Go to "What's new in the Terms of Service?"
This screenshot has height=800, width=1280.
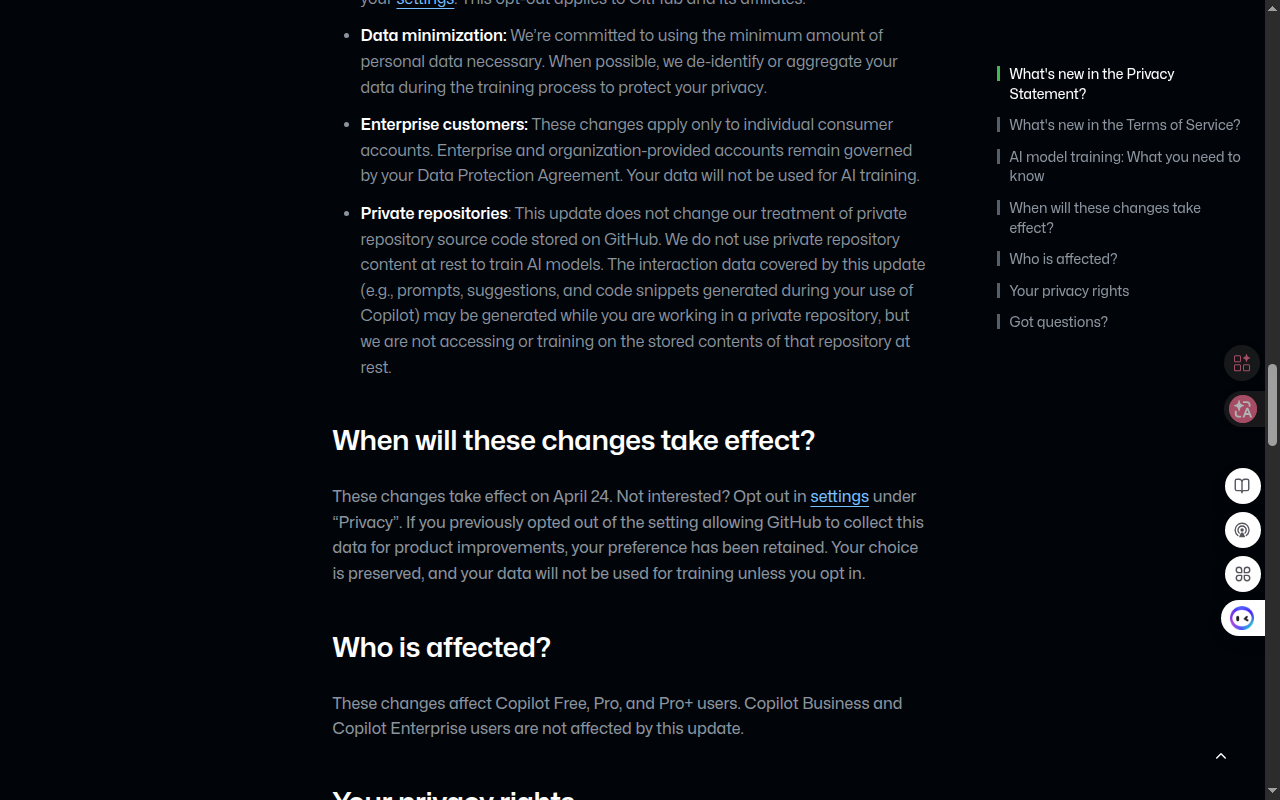coord(1124,125)
